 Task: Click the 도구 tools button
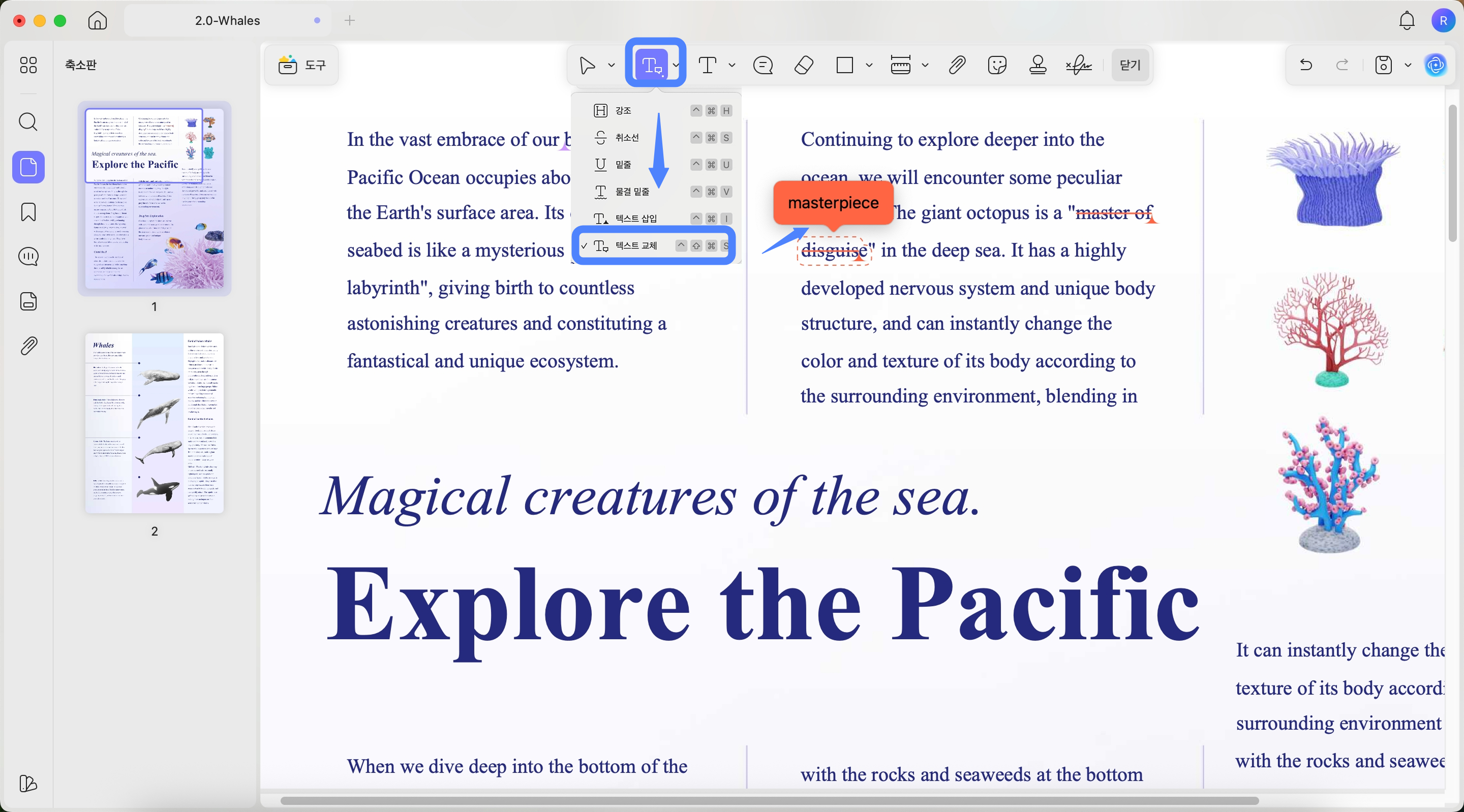point(302,66)
